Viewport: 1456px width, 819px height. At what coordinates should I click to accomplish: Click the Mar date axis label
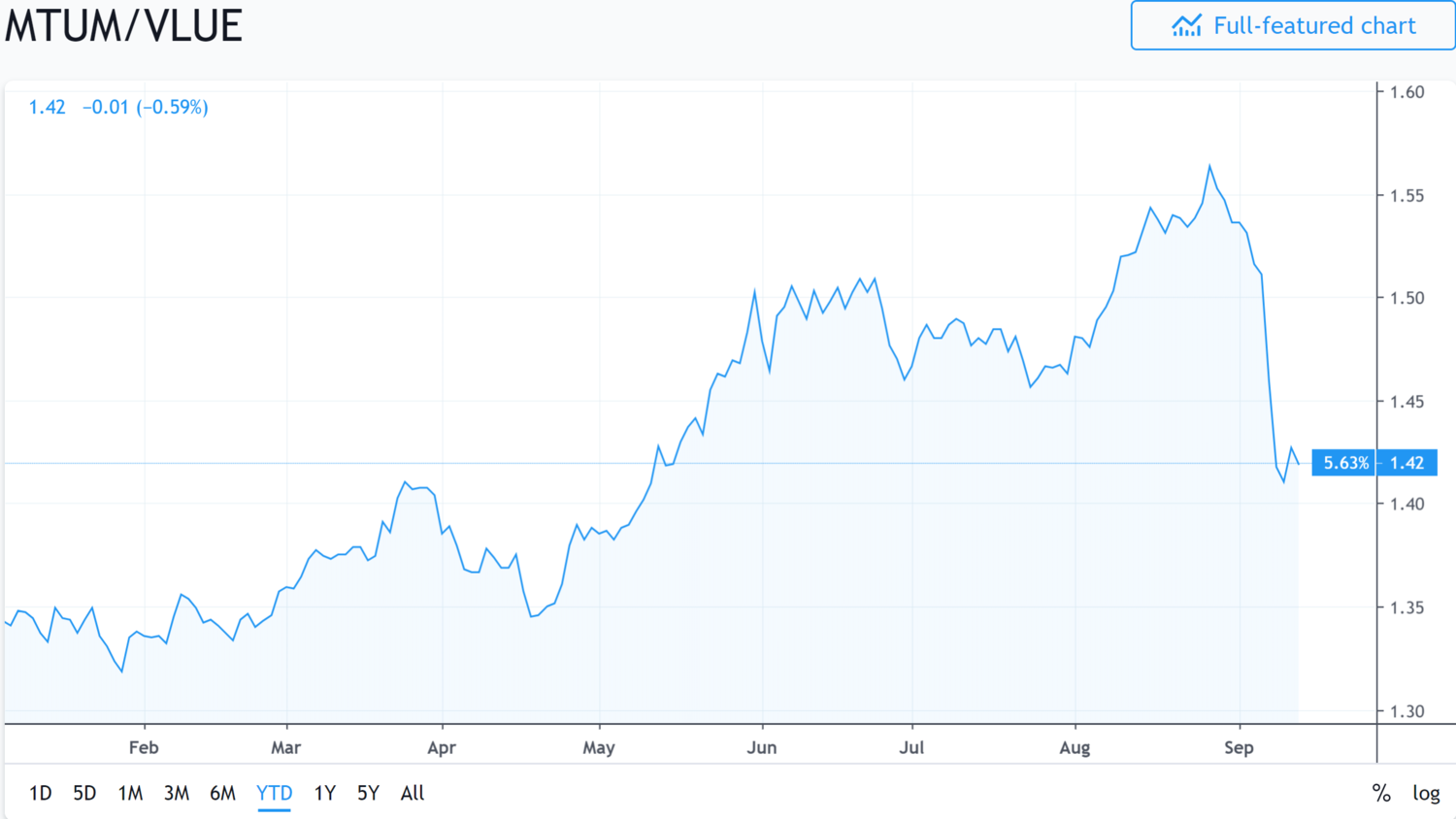(285, 747)
